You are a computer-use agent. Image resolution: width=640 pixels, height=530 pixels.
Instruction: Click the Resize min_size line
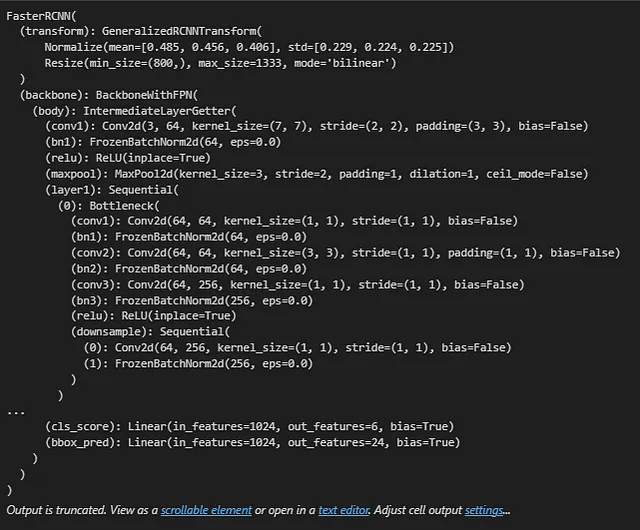[x=220, y=63]
